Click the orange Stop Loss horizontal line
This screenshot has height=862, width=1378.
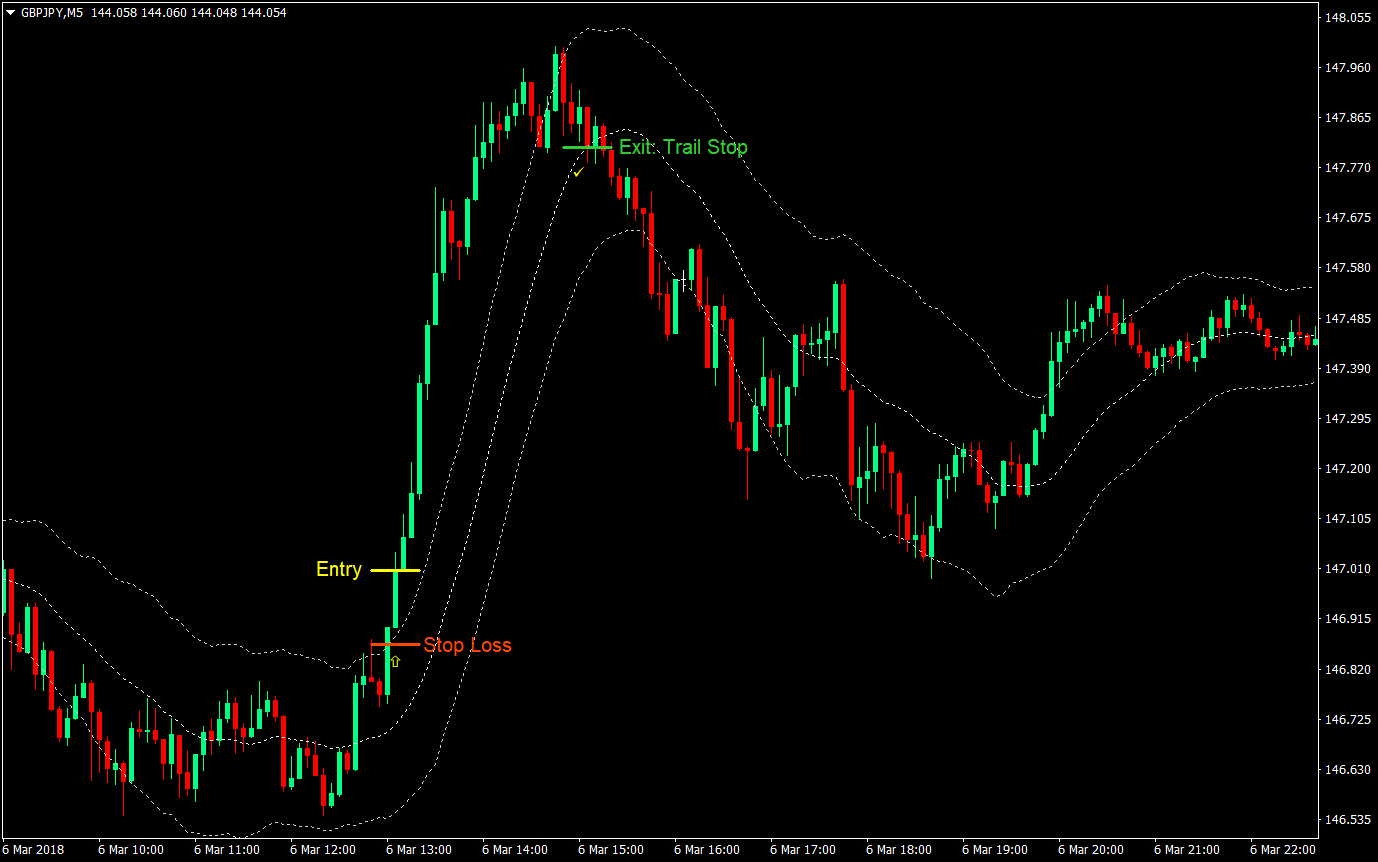coord(395,645)
